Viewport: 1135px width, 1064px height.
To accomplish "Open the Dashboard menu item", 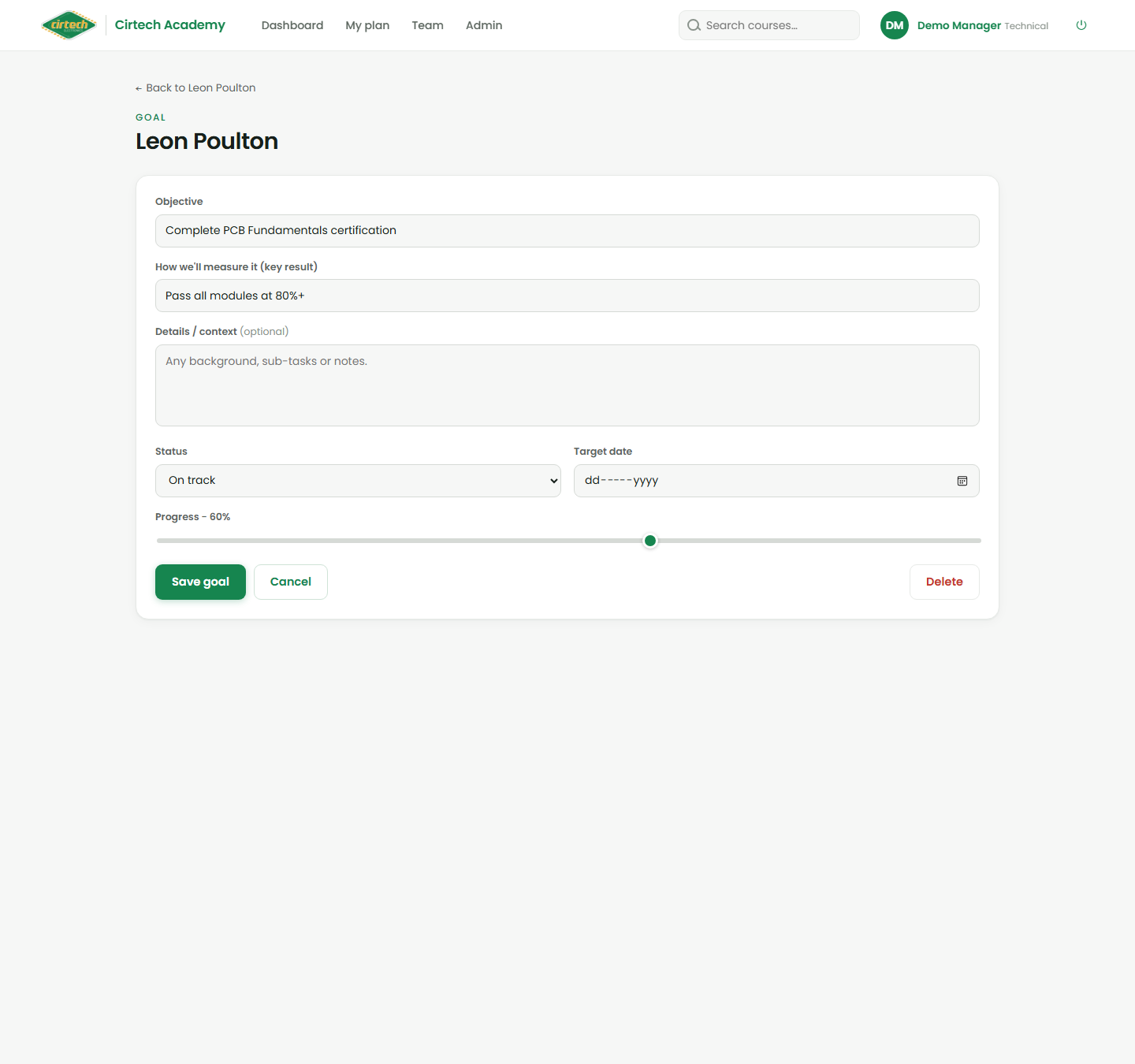I will coord(292,25).
